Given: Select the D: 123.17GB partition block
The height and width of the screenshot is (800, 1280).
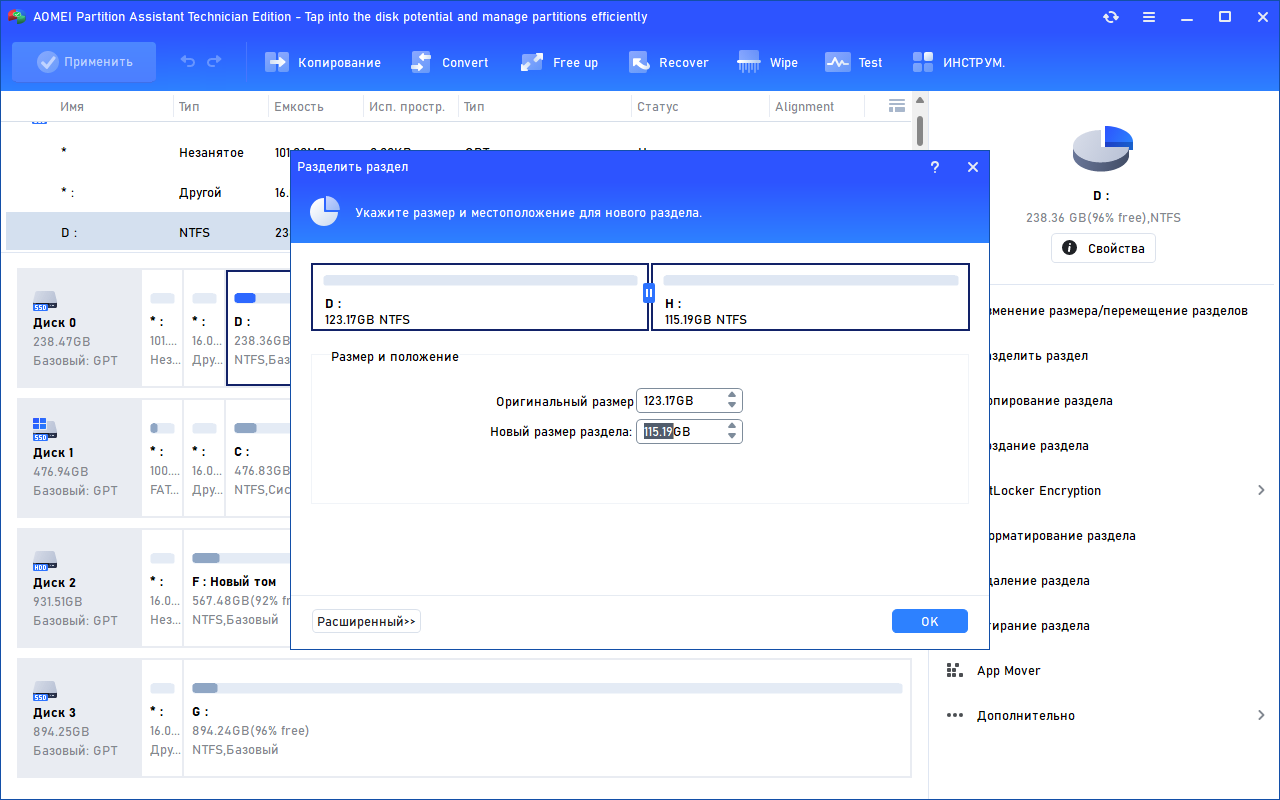Looking at the screenshot, I should point(480,297).
